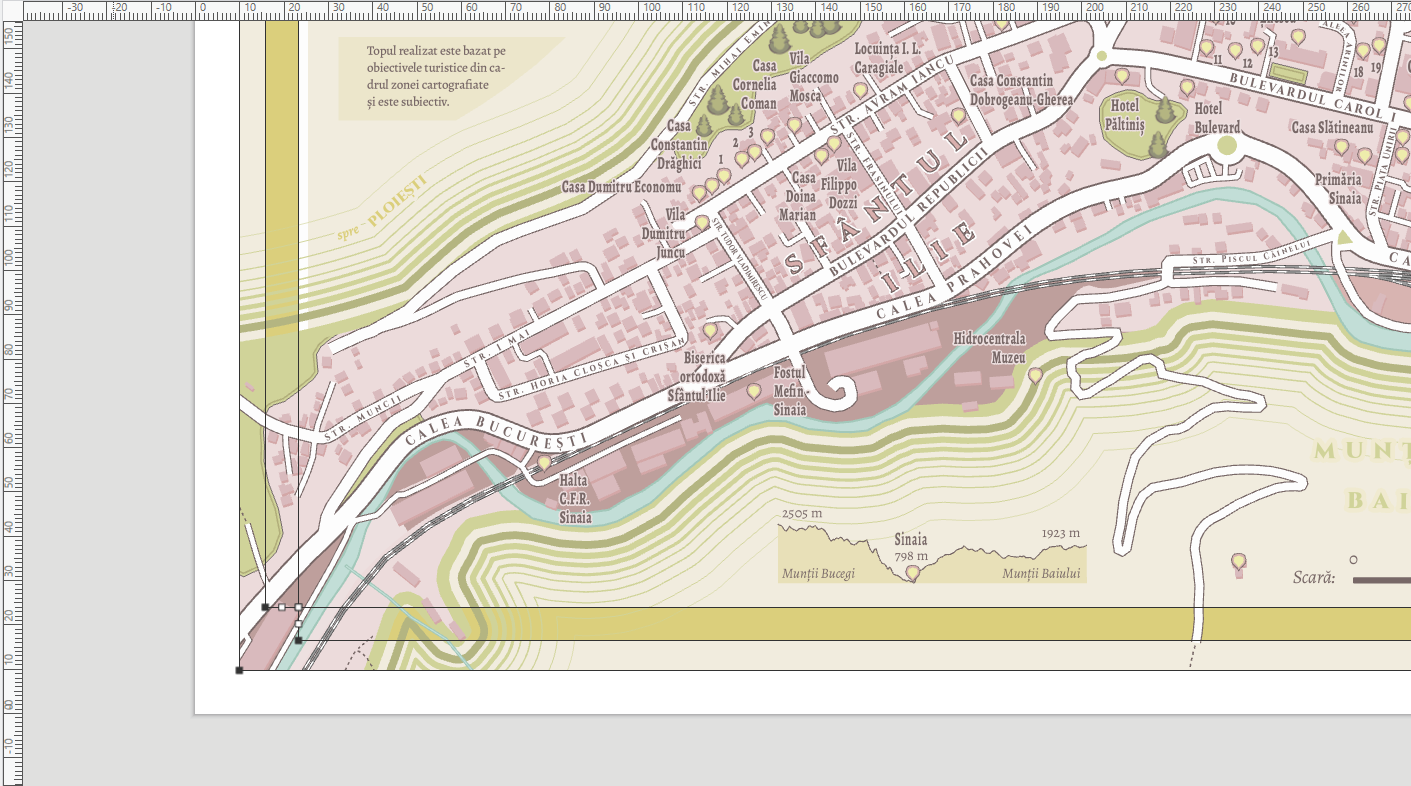This screenshot has height=786, width=1411.
Task: Select the lone pin left of the Scară label
Action: pos(1239,562)
